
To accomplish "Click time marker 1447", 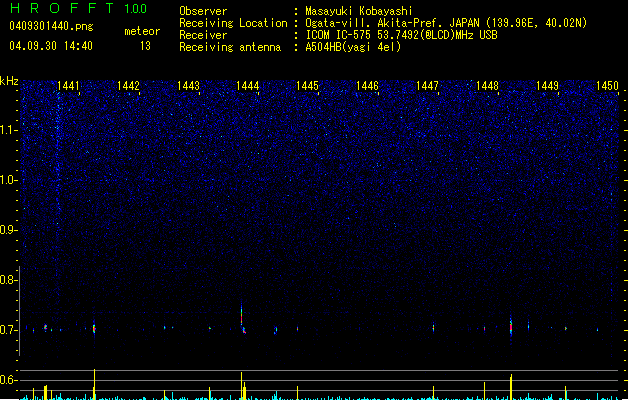I will pos(427,86).
